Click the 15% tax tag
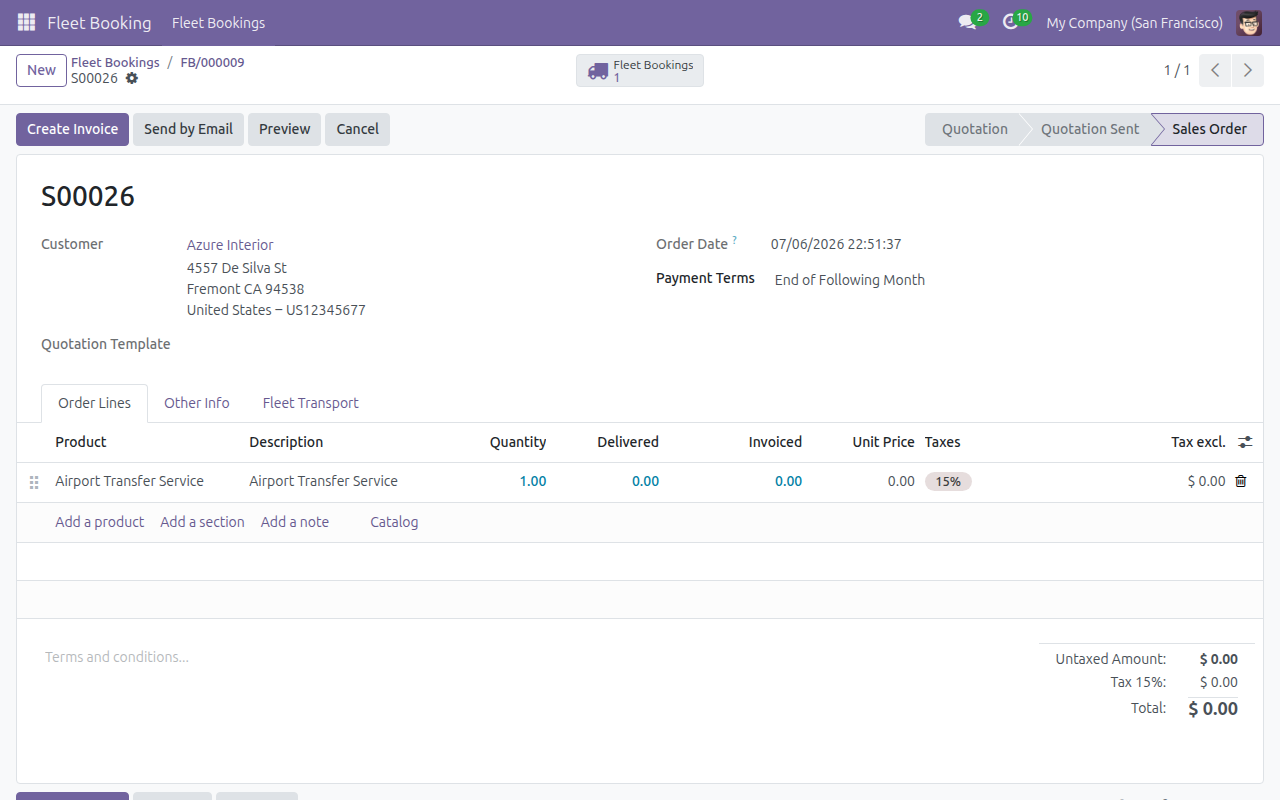The height and width of the screenshot is (800, 1280). 948,481
